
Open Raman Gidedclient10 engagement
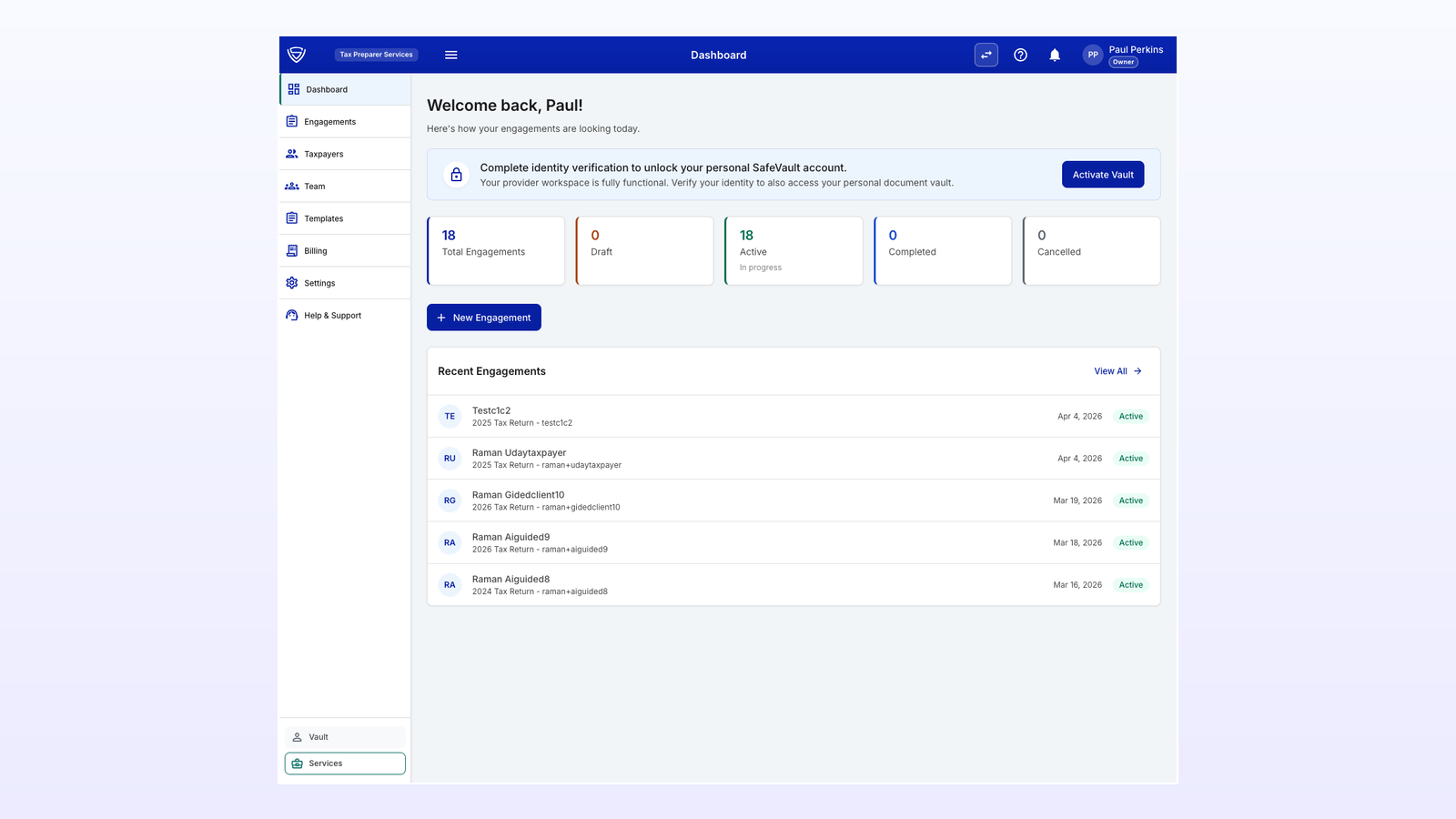pyautogui.click(x=794, y=500)
